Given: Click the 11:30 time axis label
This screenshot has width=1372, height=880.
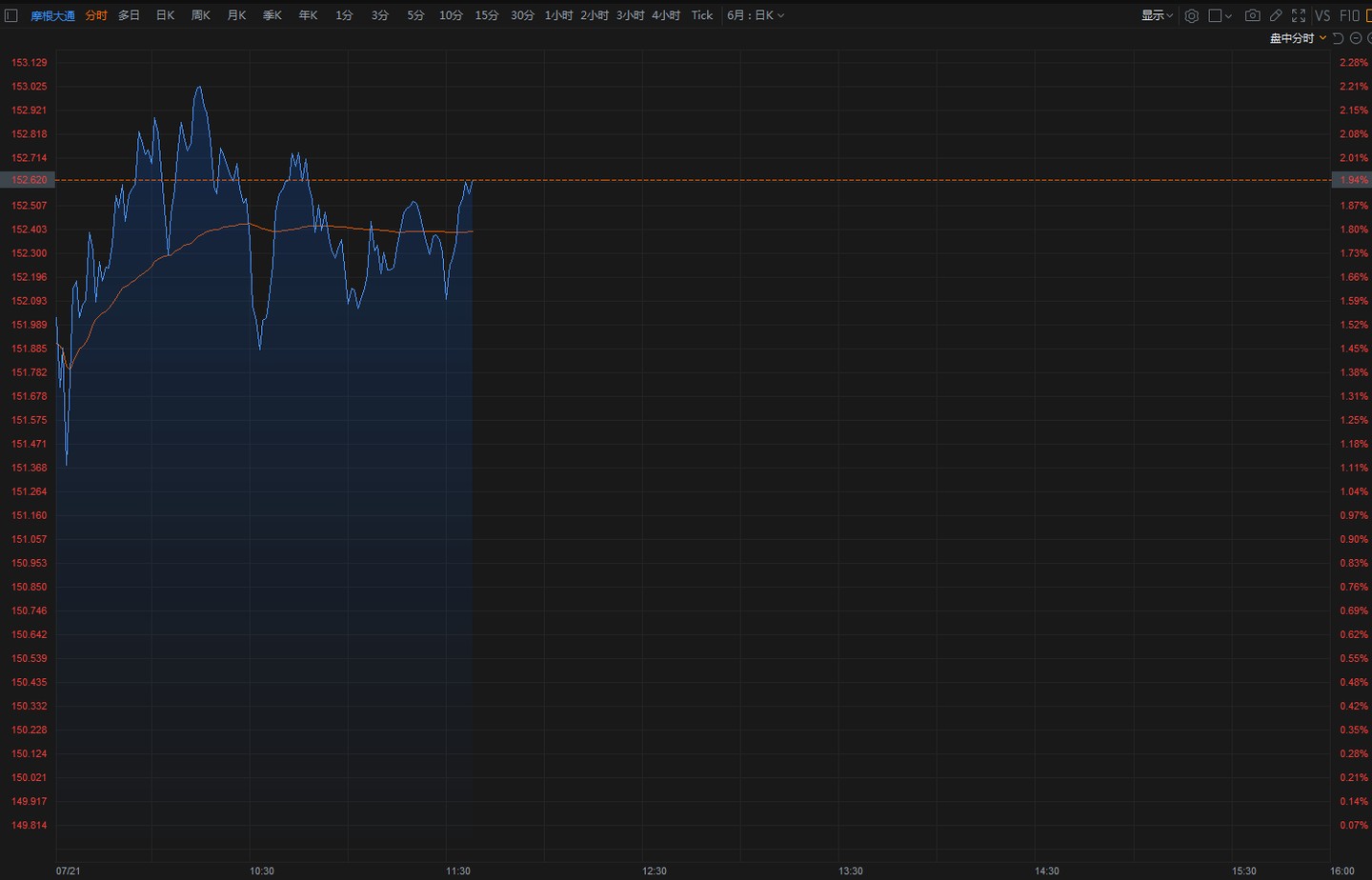Looking at the screenshot, I should click(458, 871).
